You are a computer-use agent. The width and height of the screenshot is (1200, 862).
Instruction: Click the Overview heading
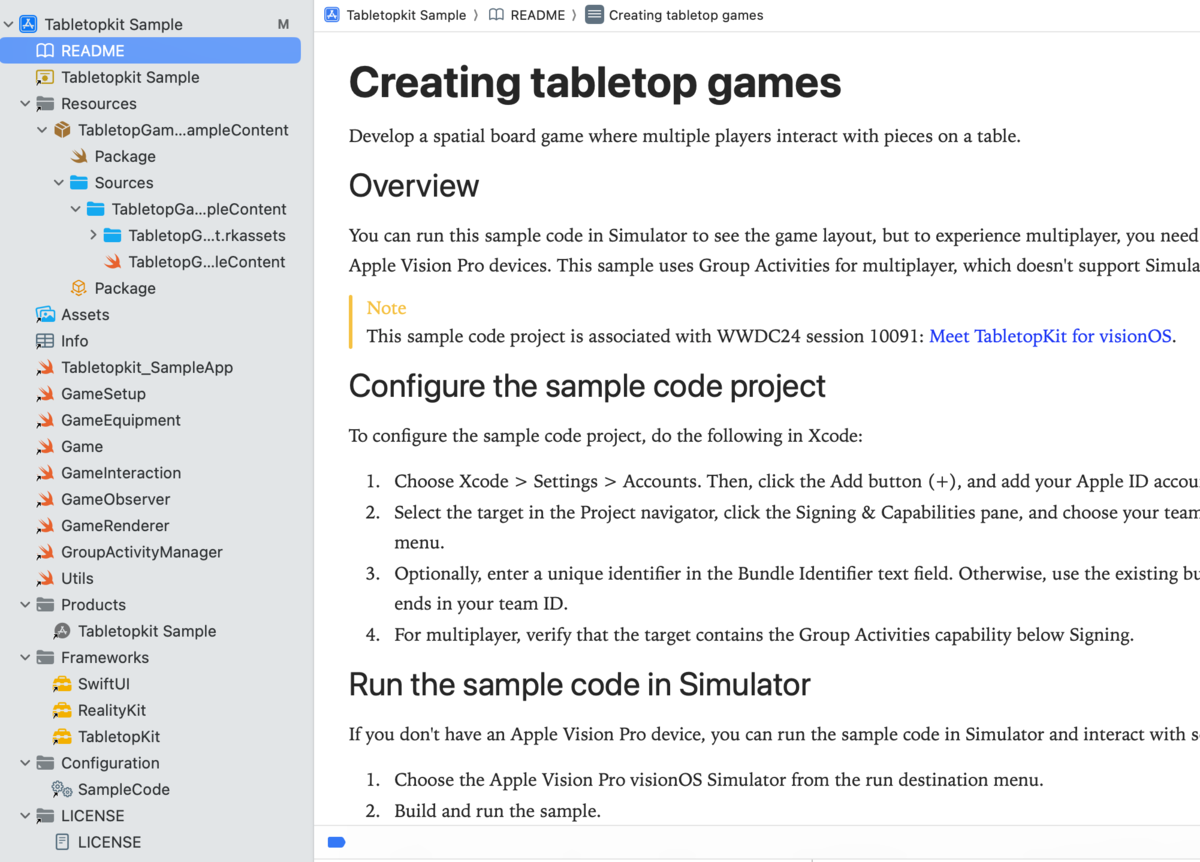[x=414, y=186]
